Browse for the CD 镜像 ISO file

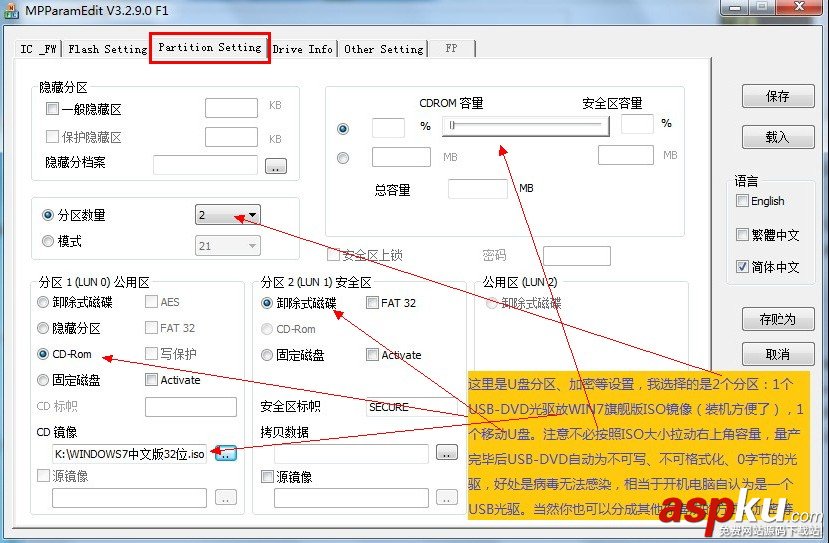pyautogui.click(x=226, y=453)
